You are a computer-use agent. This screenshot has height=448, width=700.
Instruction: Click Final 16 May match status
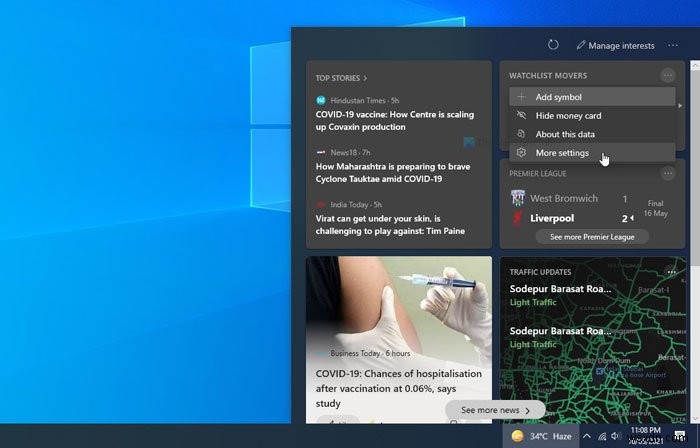pos(655,208)
